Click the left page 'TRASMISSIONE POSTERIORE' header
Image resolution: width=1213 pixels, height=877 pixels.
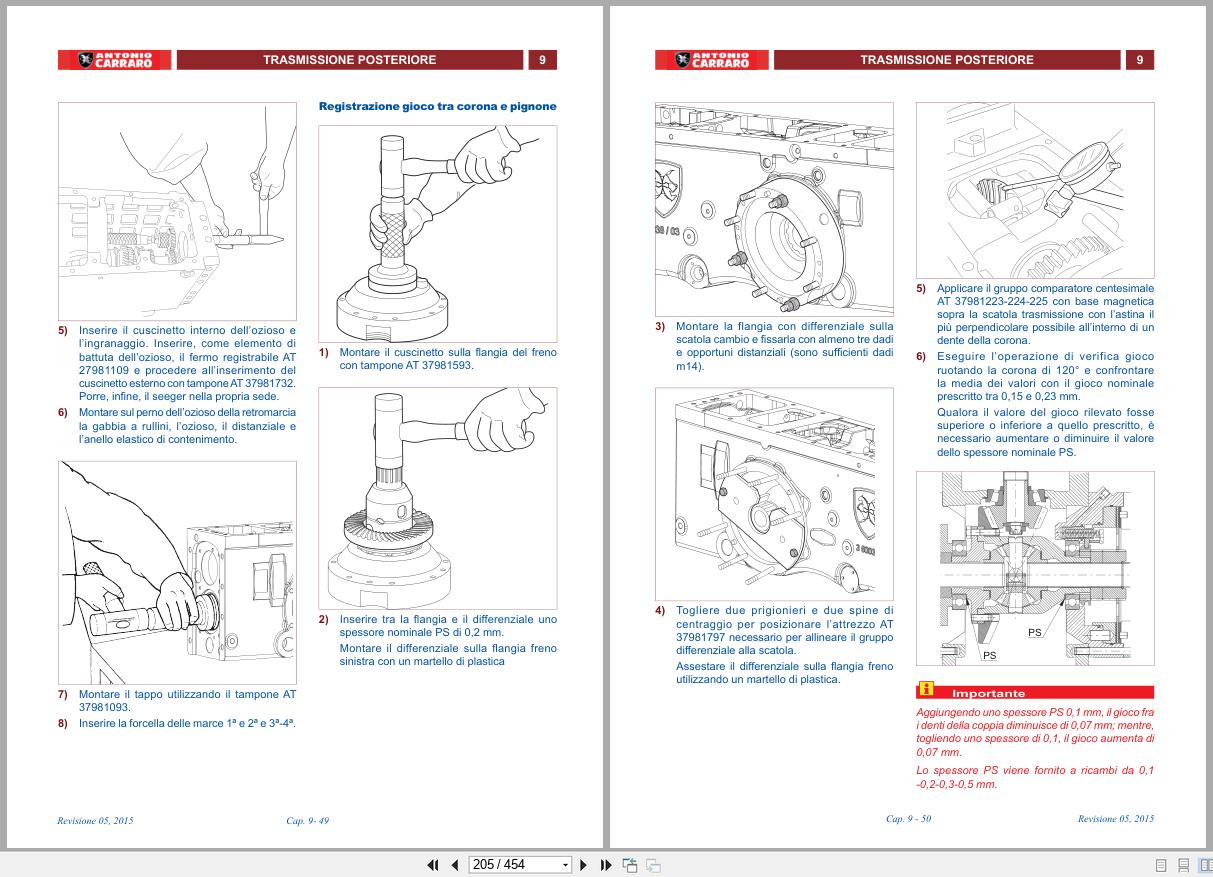(350, 60)
